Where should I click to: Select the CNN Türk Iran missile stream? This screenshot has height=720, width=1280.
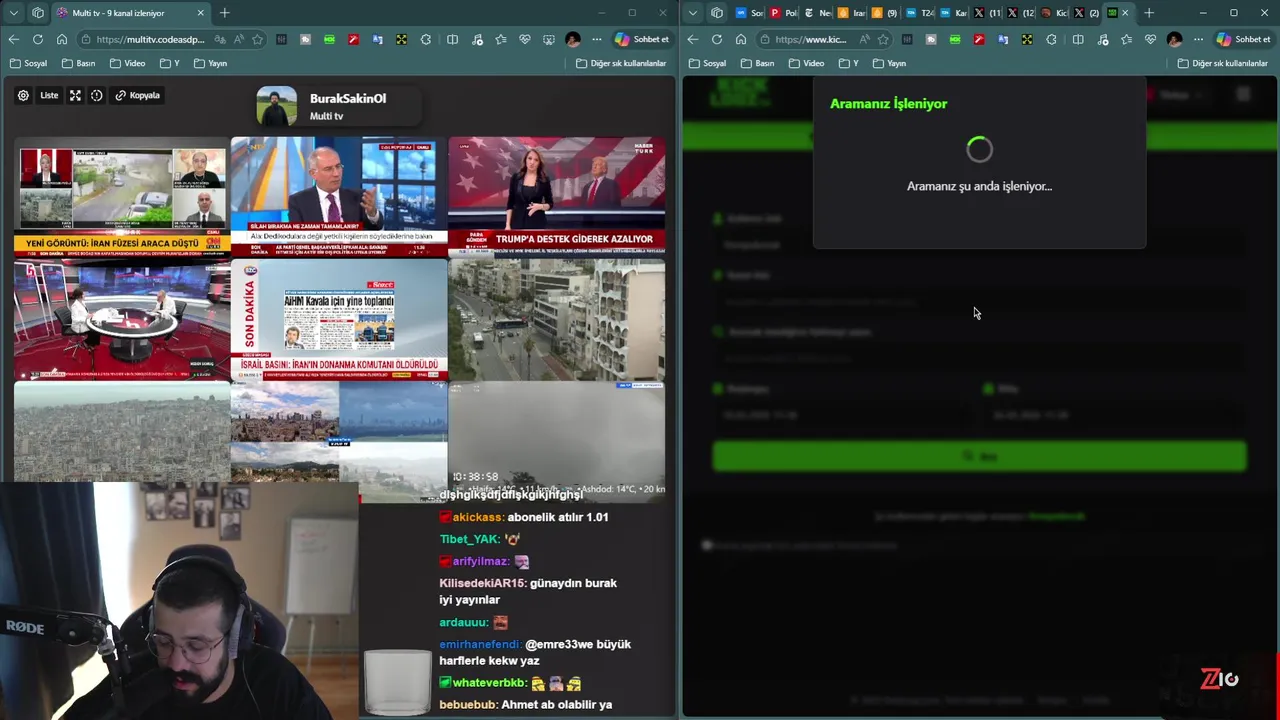coord(122,195)
